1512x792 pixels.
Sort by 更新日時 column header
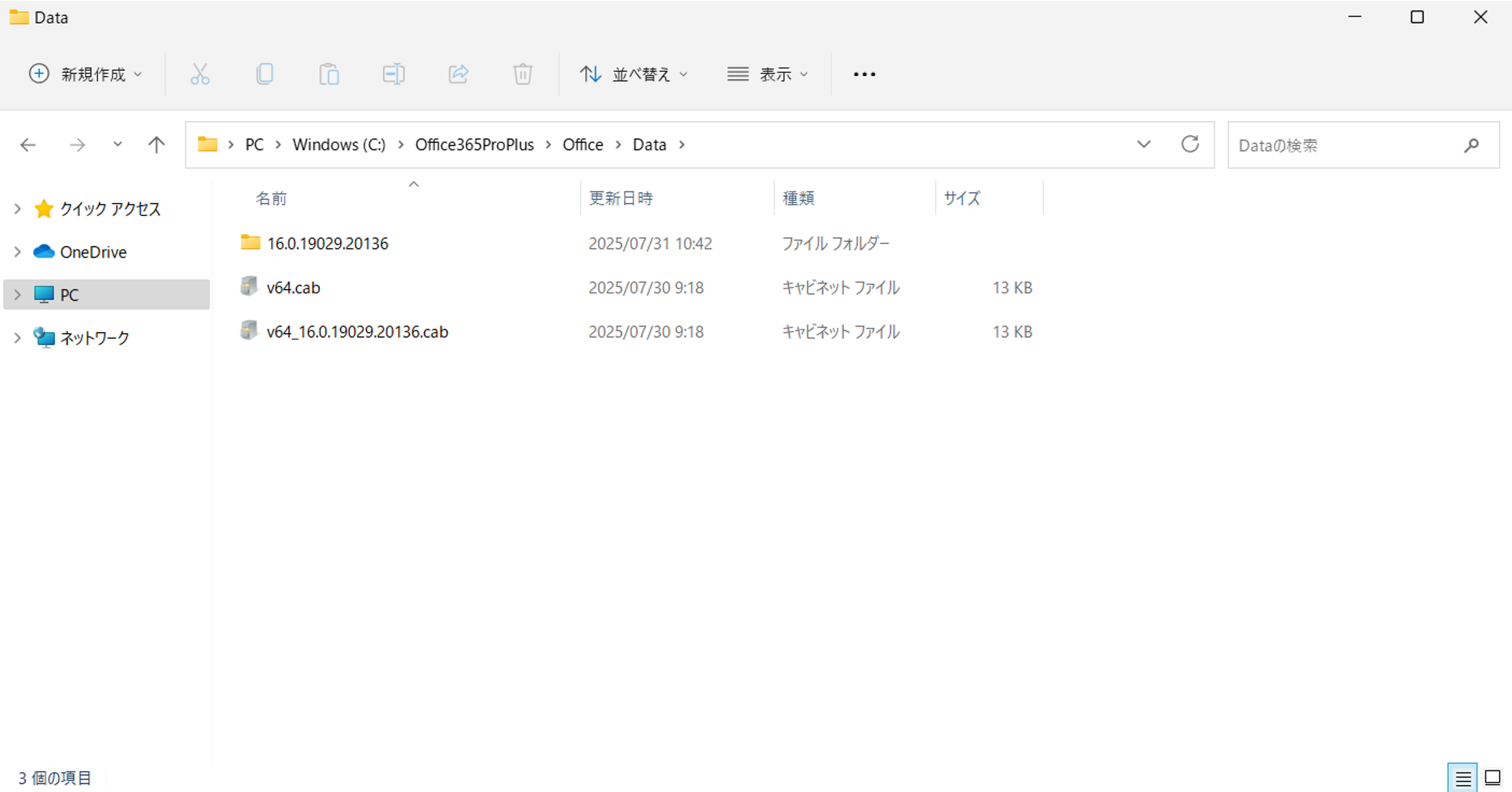(x=677, y=198)
